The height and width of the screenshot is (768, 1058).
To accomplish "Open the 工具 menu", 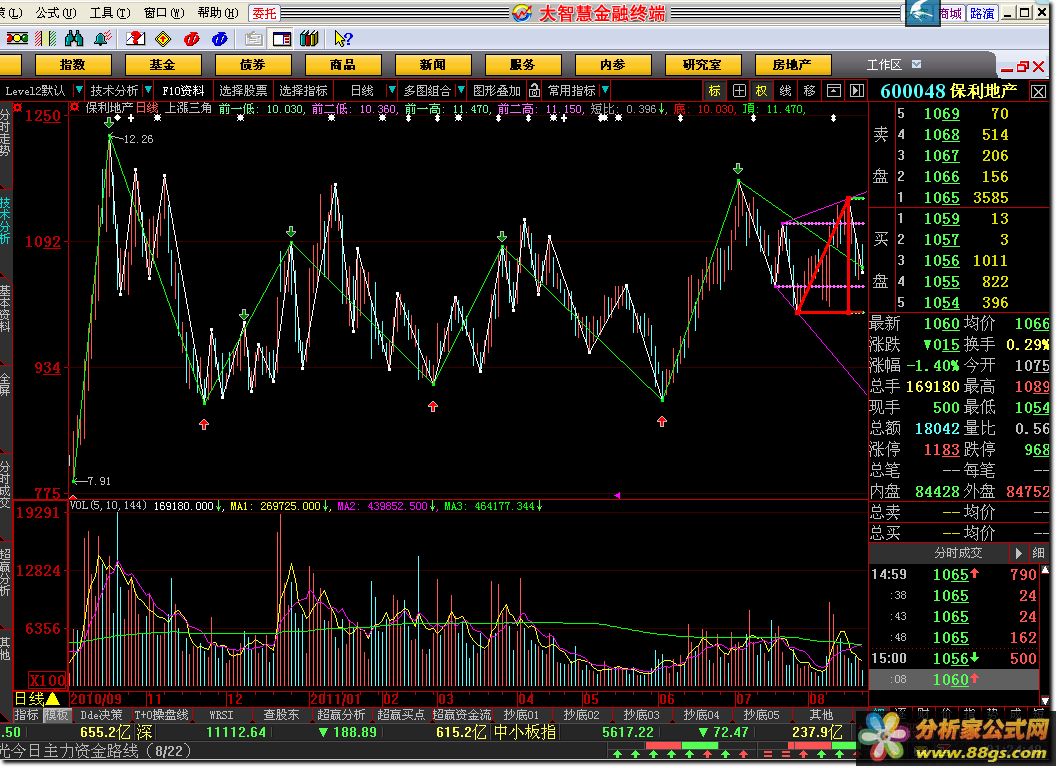I will [x=109, y=13].
